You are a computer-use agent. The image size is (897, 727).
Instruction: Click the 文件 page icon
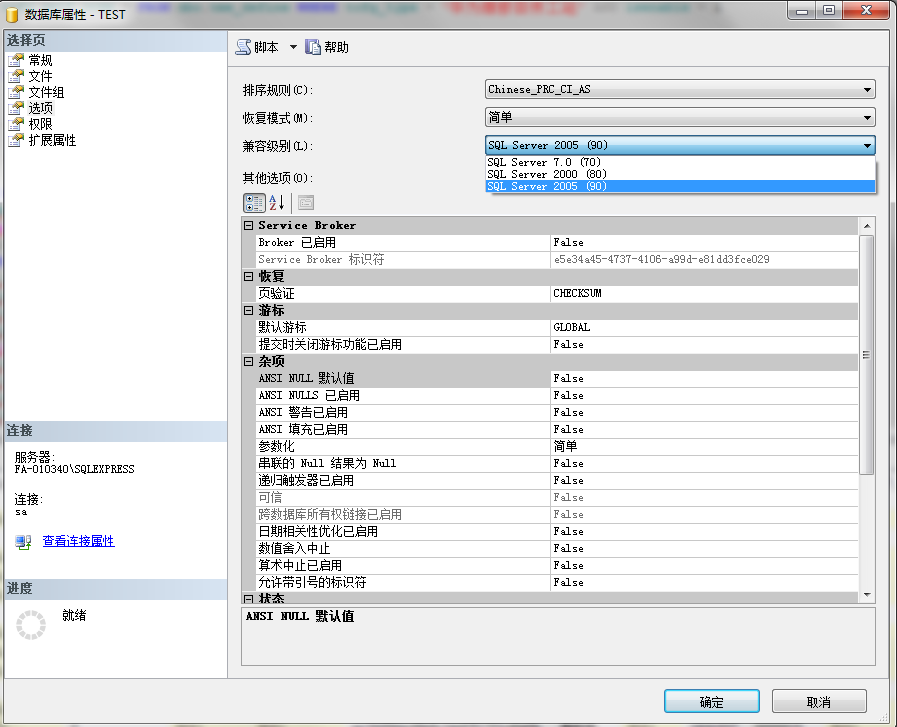16,76
